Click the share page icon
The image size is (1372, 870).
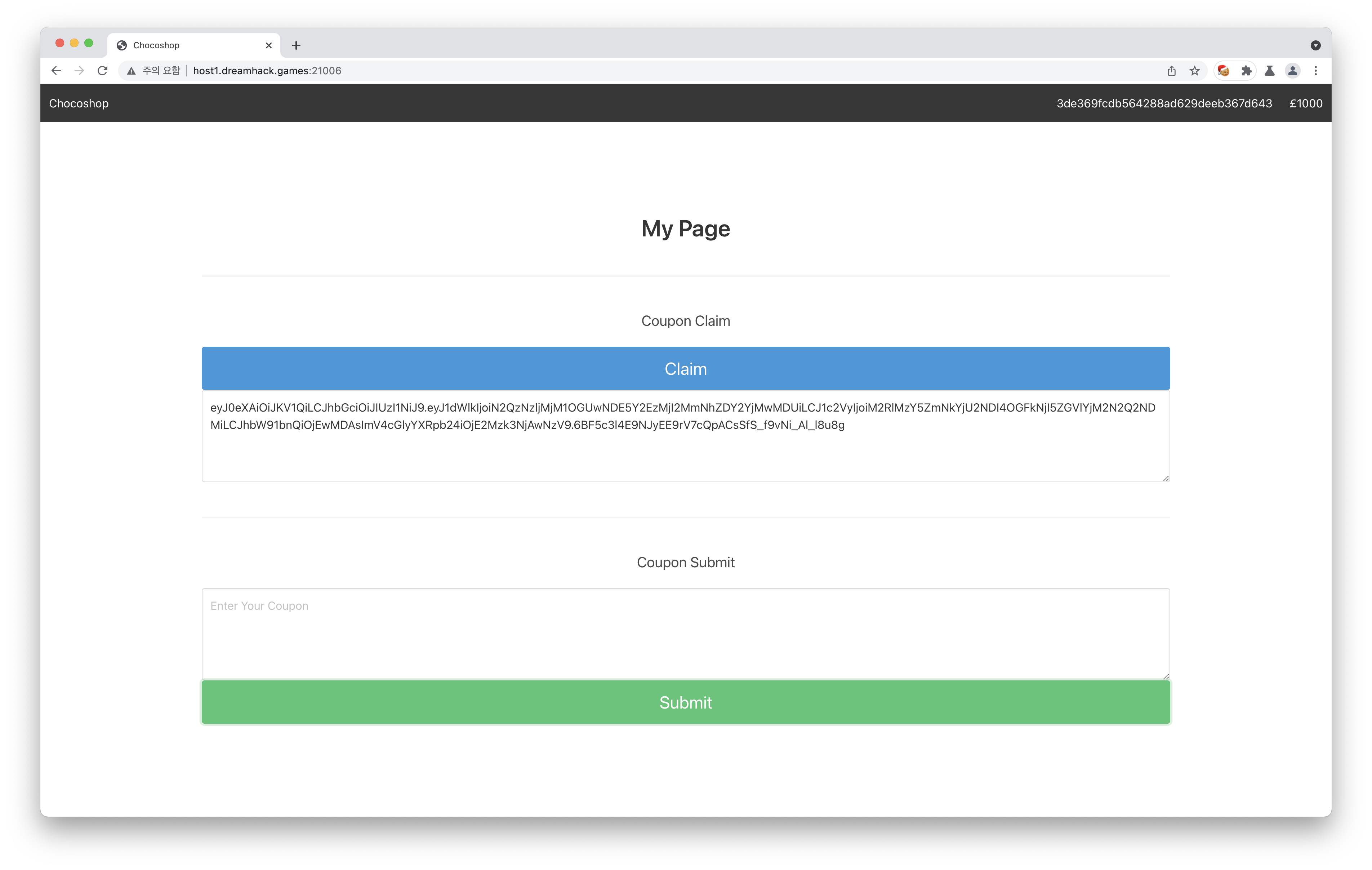tap(1171, 71)
